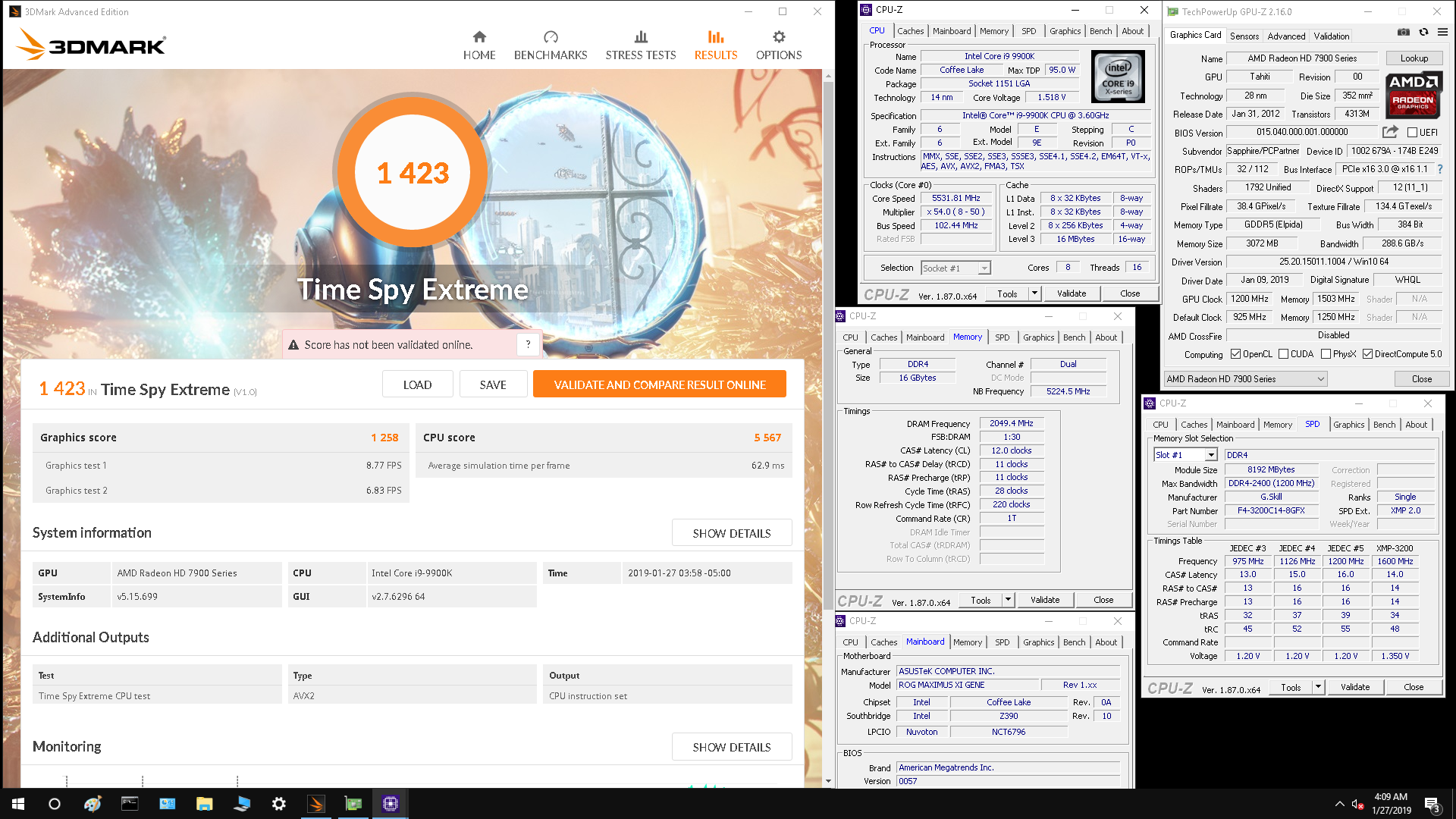Screen dimensions: 1456x819
Task: Switch to Sensors tab in GPU-Z
Action: coord(1244,36)
